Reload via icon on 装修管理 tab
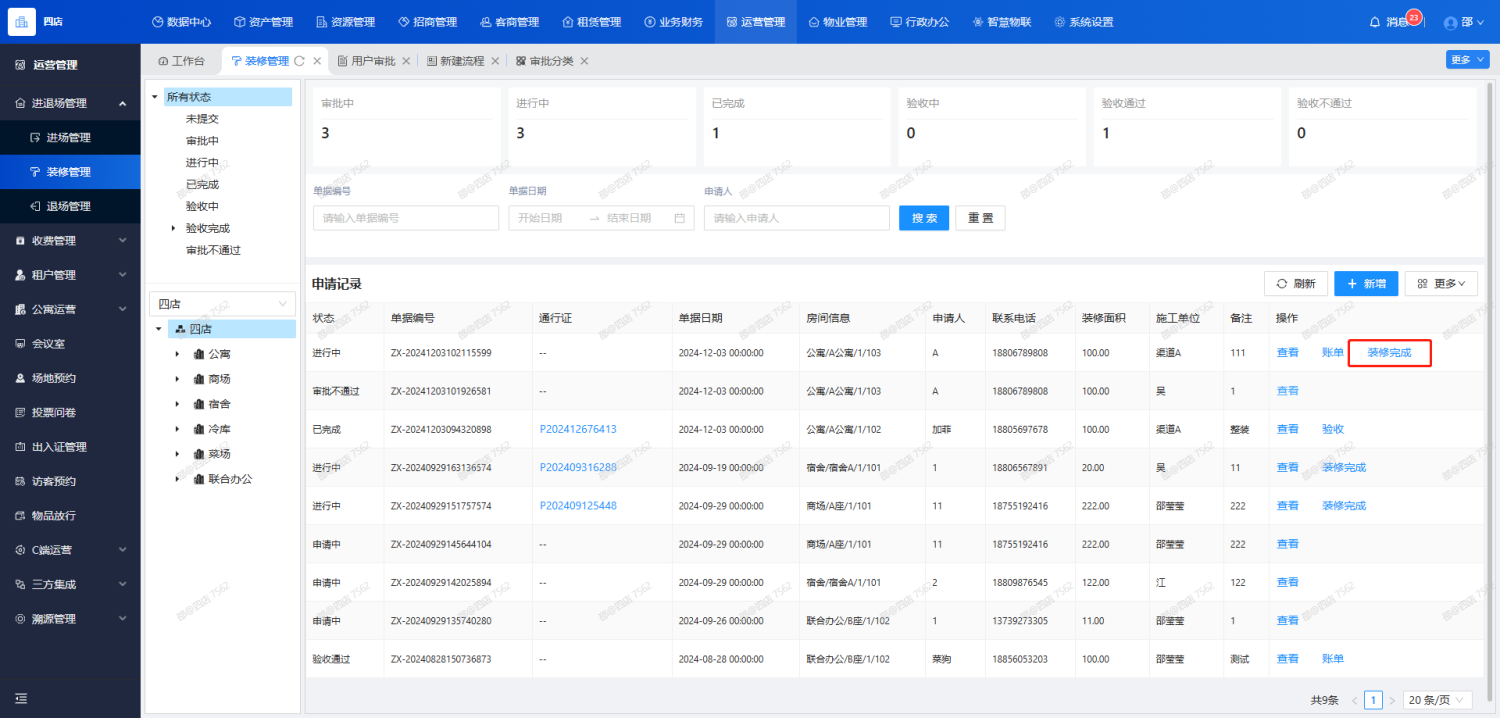This screenshot has height=718, width=1500. point(299,61)
